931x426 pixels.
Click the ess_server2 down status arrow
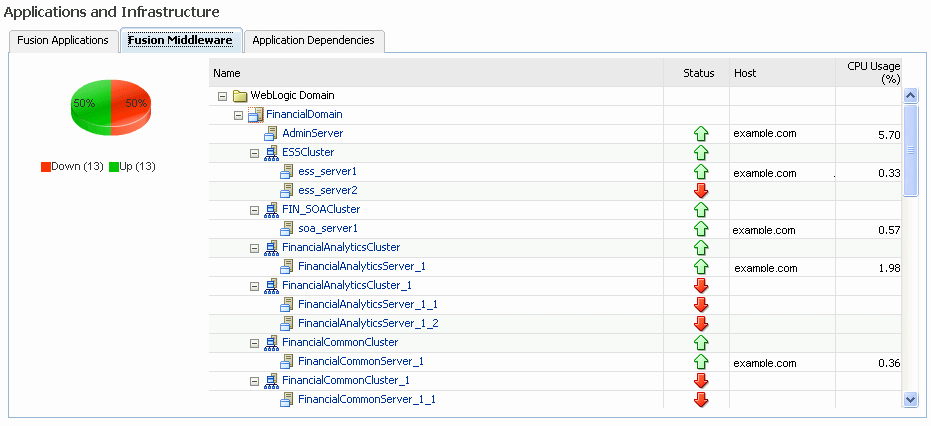701,191
